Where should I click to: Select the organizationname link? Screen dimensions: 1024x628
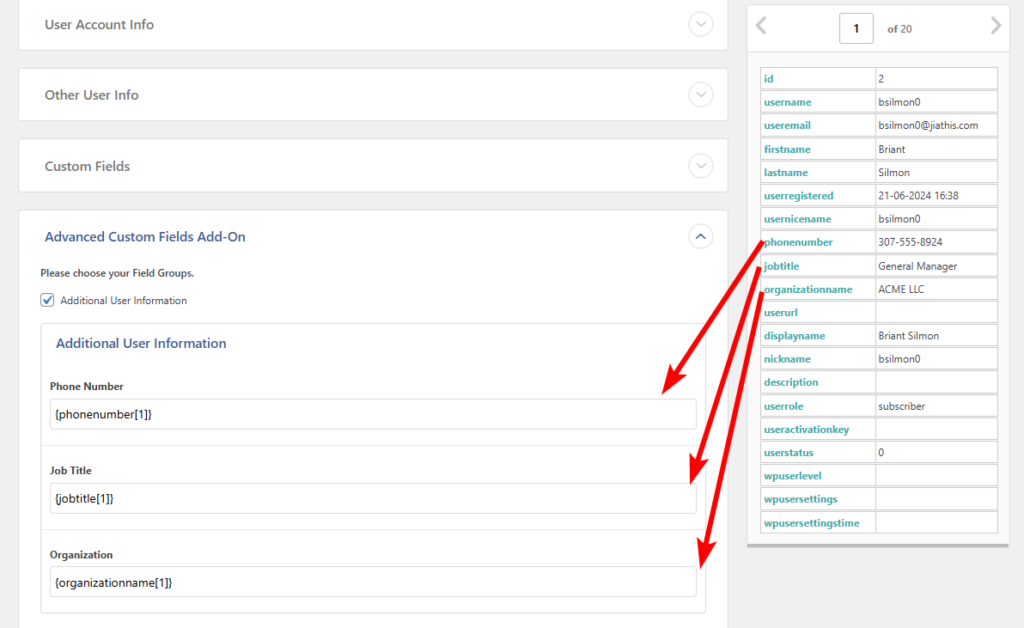[x=811, y=288]
